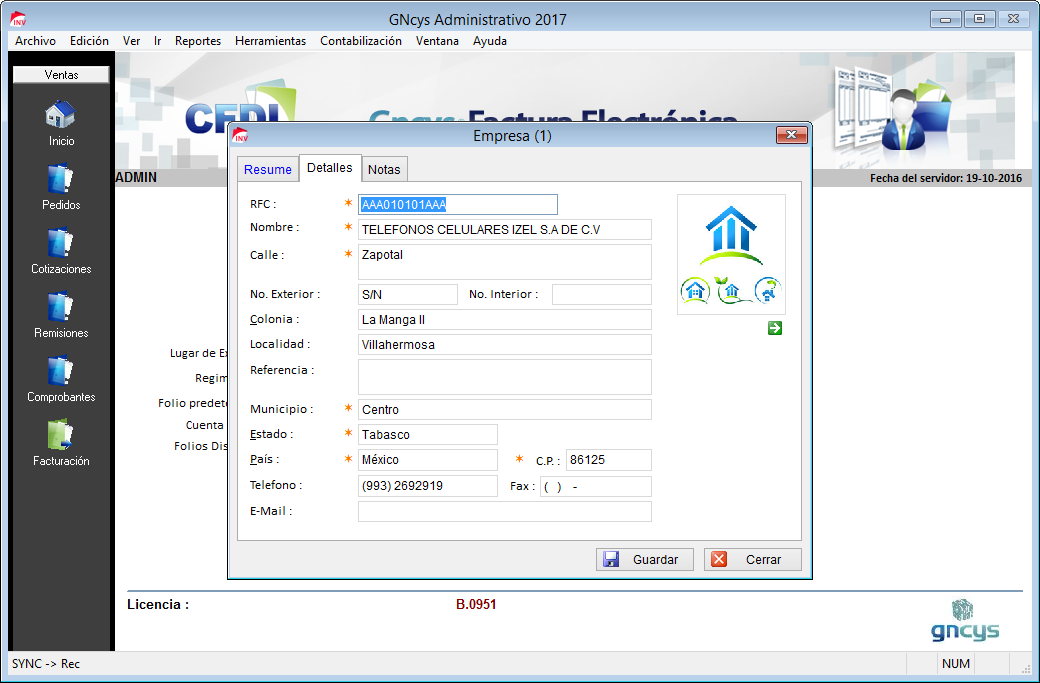The image size is (1040, 683).
Task: Open the Contabilización menu
Action: coord(361,41)
